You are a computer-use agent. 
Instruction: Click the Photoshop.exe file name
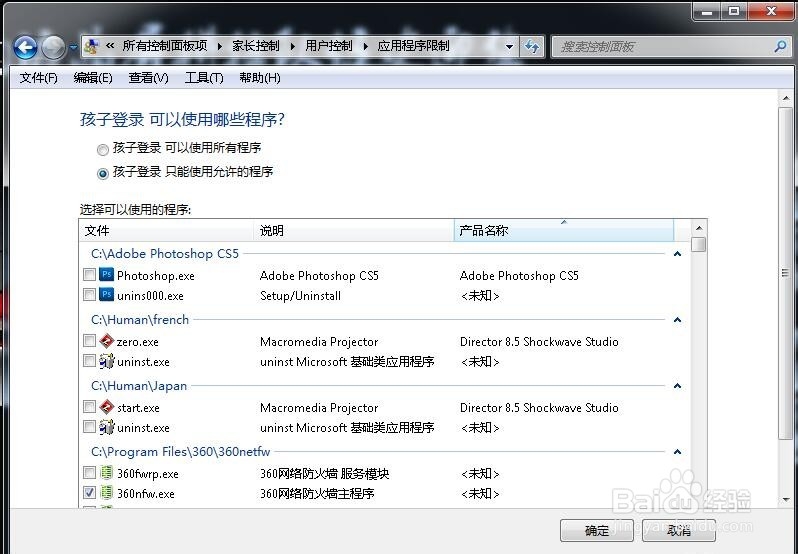[x=156, y=276]
